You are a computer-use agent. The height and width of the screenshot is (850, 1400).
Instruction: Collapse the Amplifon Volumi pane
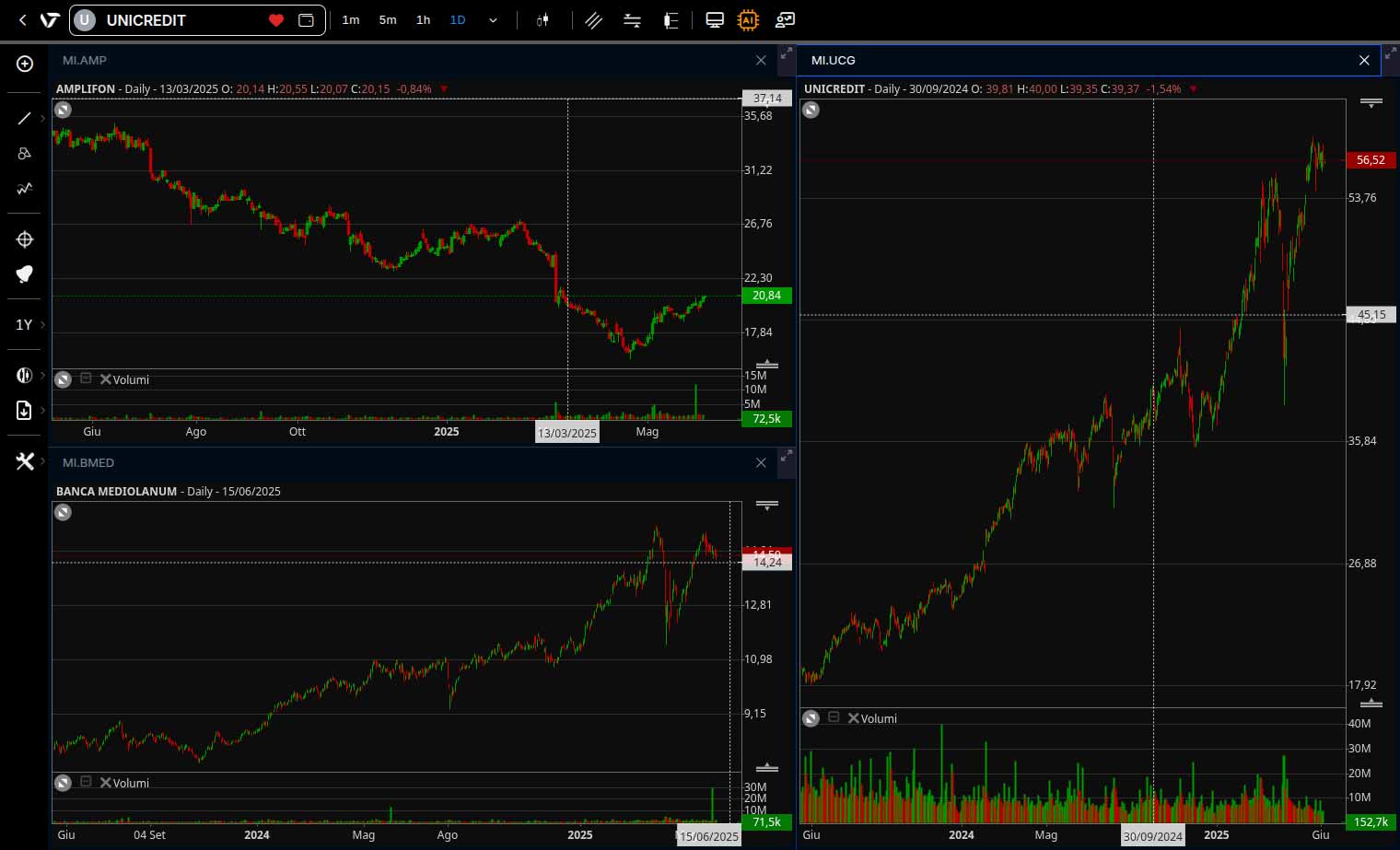coord(86,378)
